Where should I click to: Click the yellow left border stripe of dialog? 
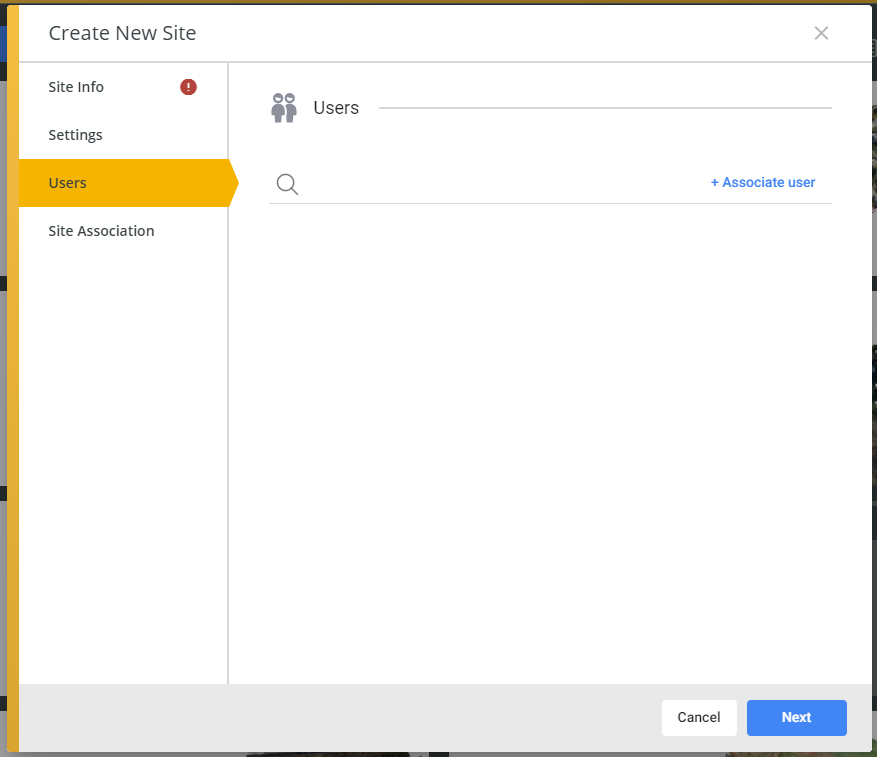pos(13,378)
